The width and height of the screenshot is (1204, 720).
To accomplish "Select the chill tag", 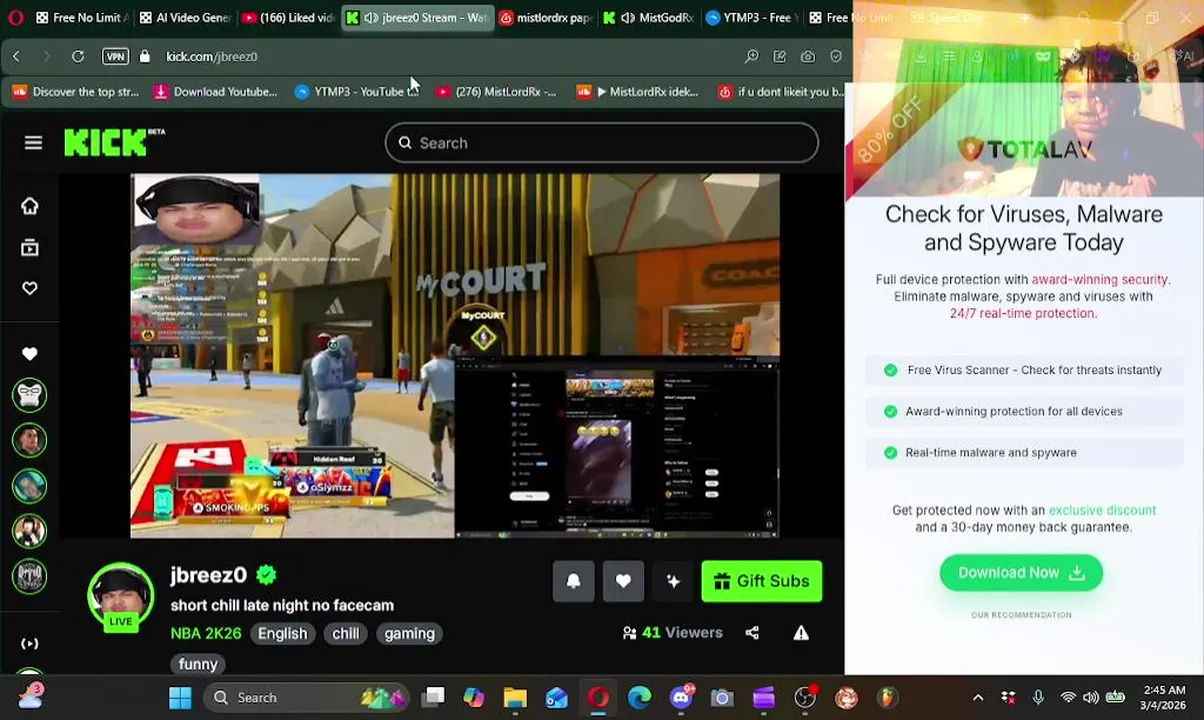I will [345, 633].
